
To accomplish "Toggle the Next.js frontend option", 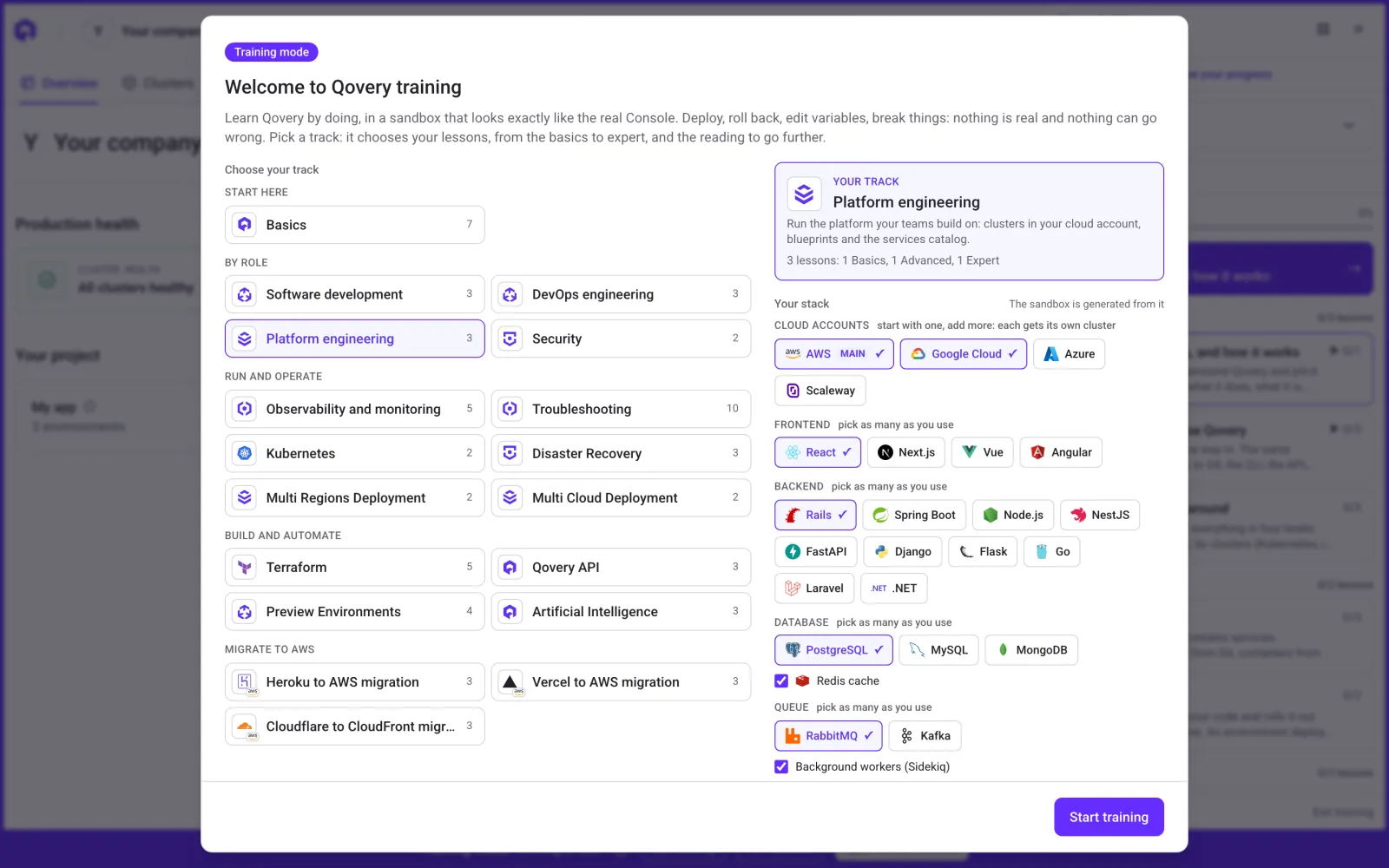I will 906,452.
